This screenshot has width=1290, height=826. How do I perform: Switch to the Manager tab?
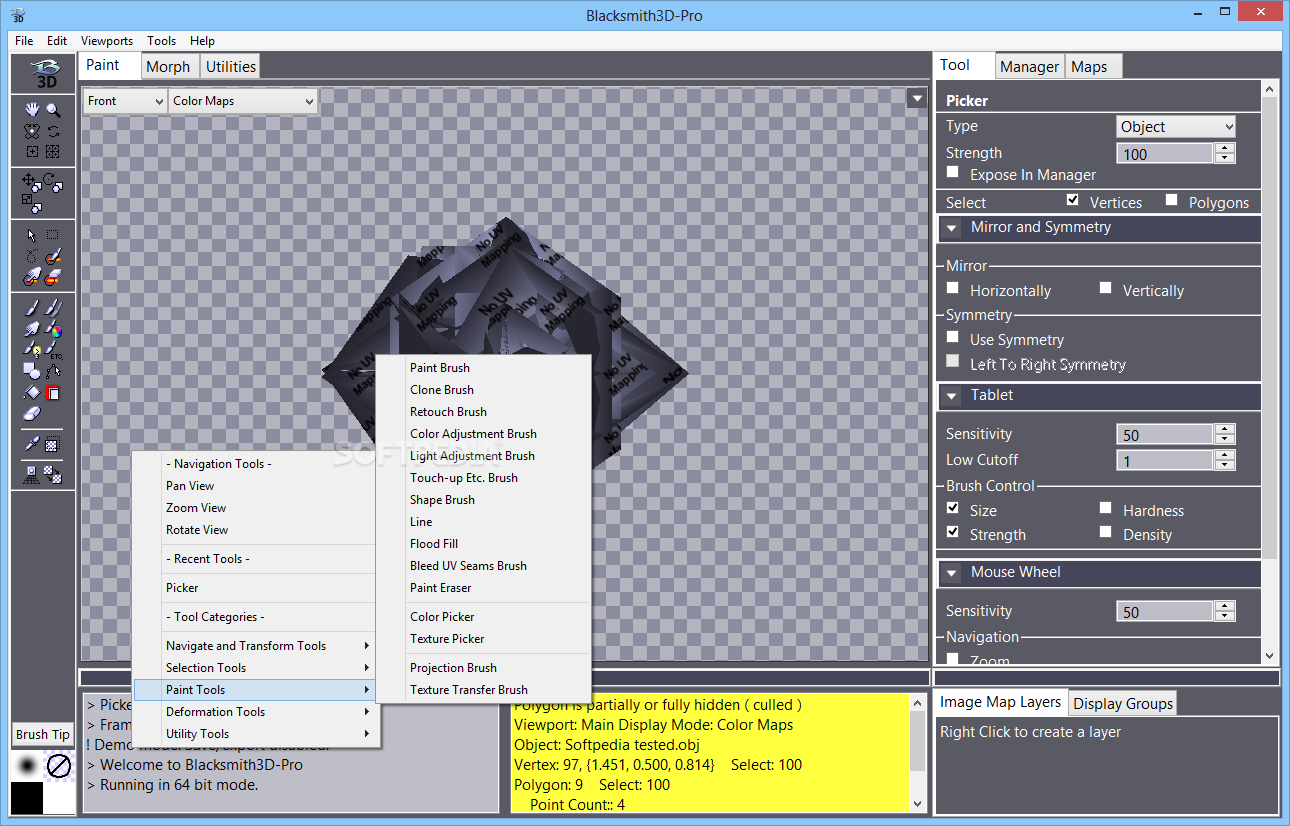pyautogui.click(x=1029, y=67)
